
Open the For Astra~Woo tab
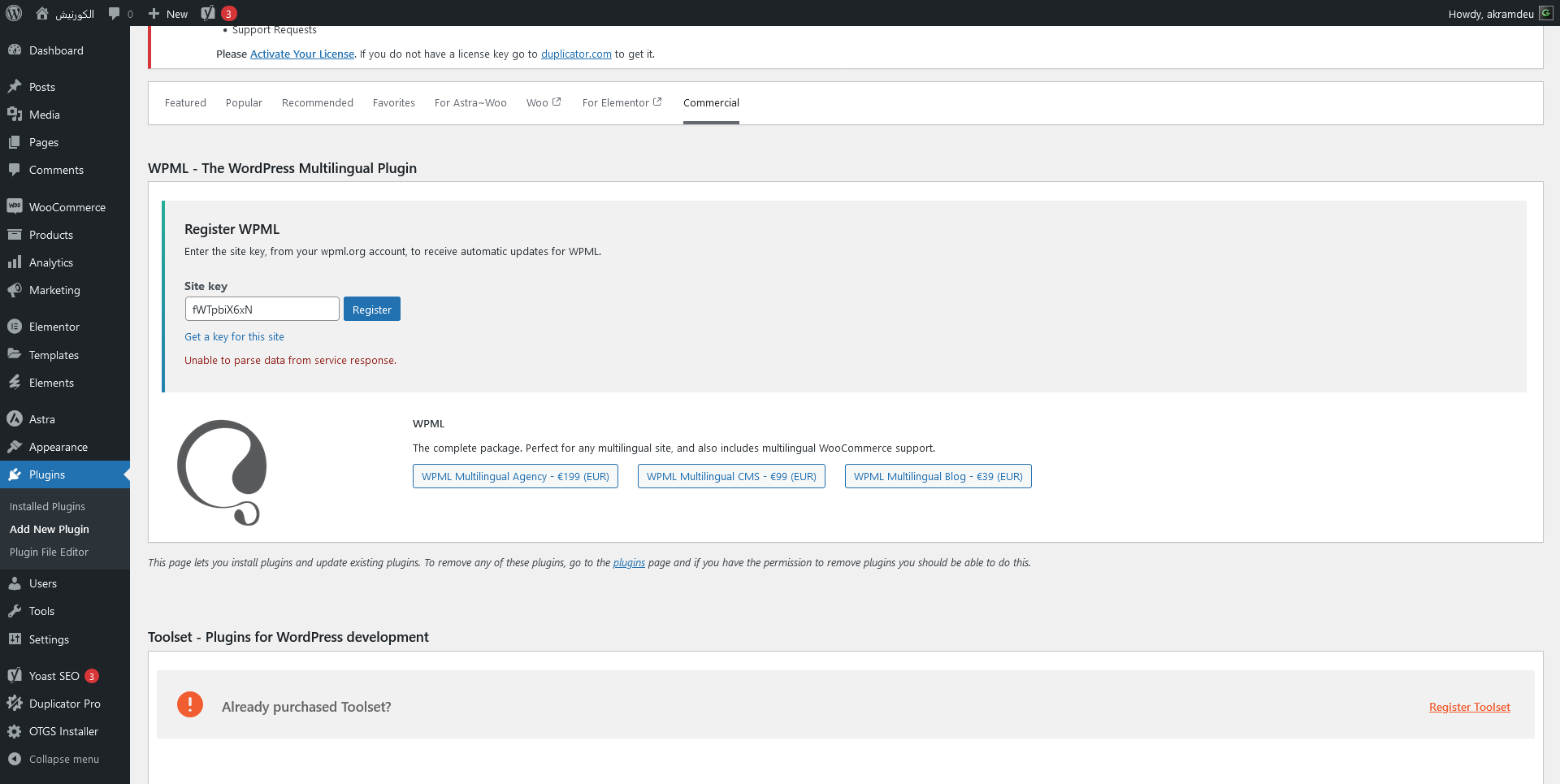click(470, 102)
